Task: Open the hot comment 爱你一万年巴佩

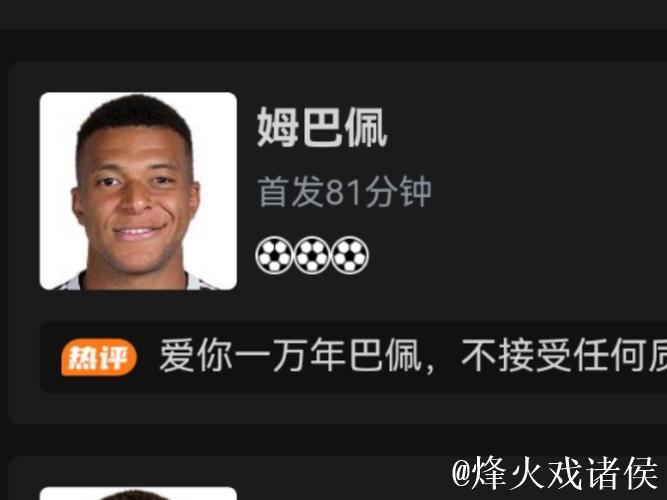Action: (291, 356)
